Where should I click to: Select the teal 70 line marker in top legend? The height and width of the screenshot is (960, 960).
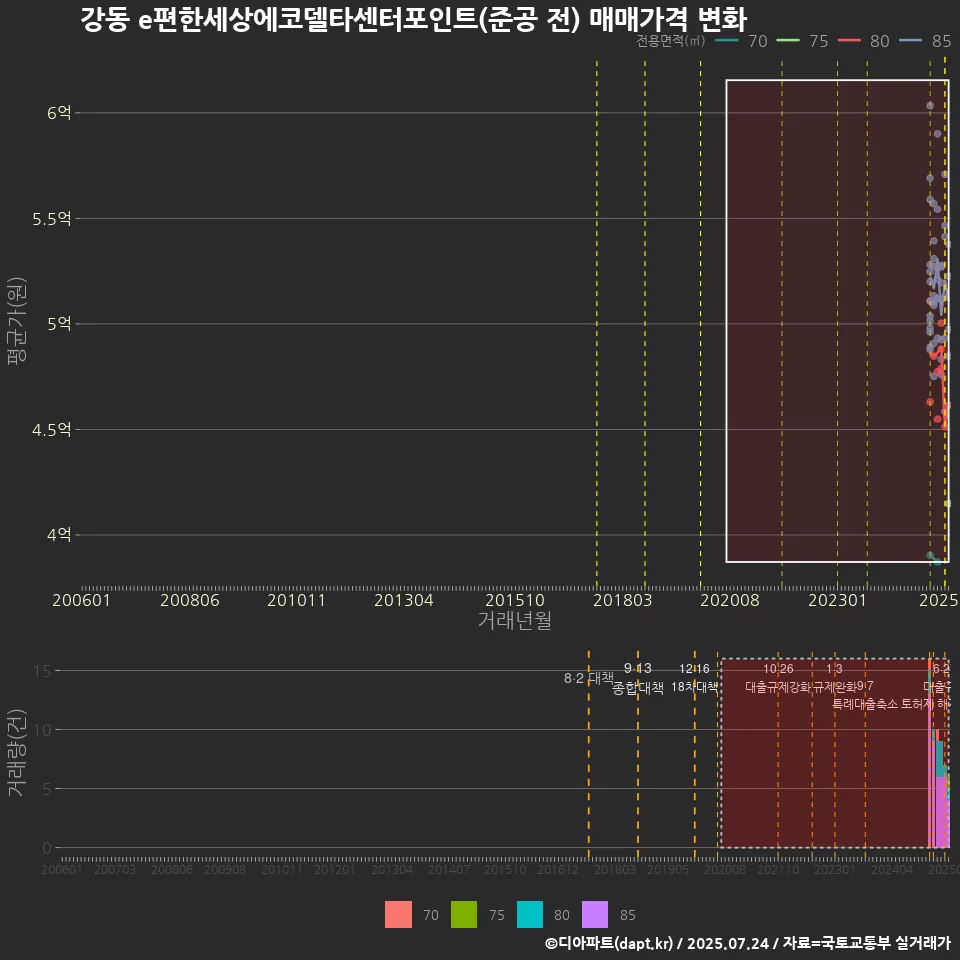pos(727,41)
